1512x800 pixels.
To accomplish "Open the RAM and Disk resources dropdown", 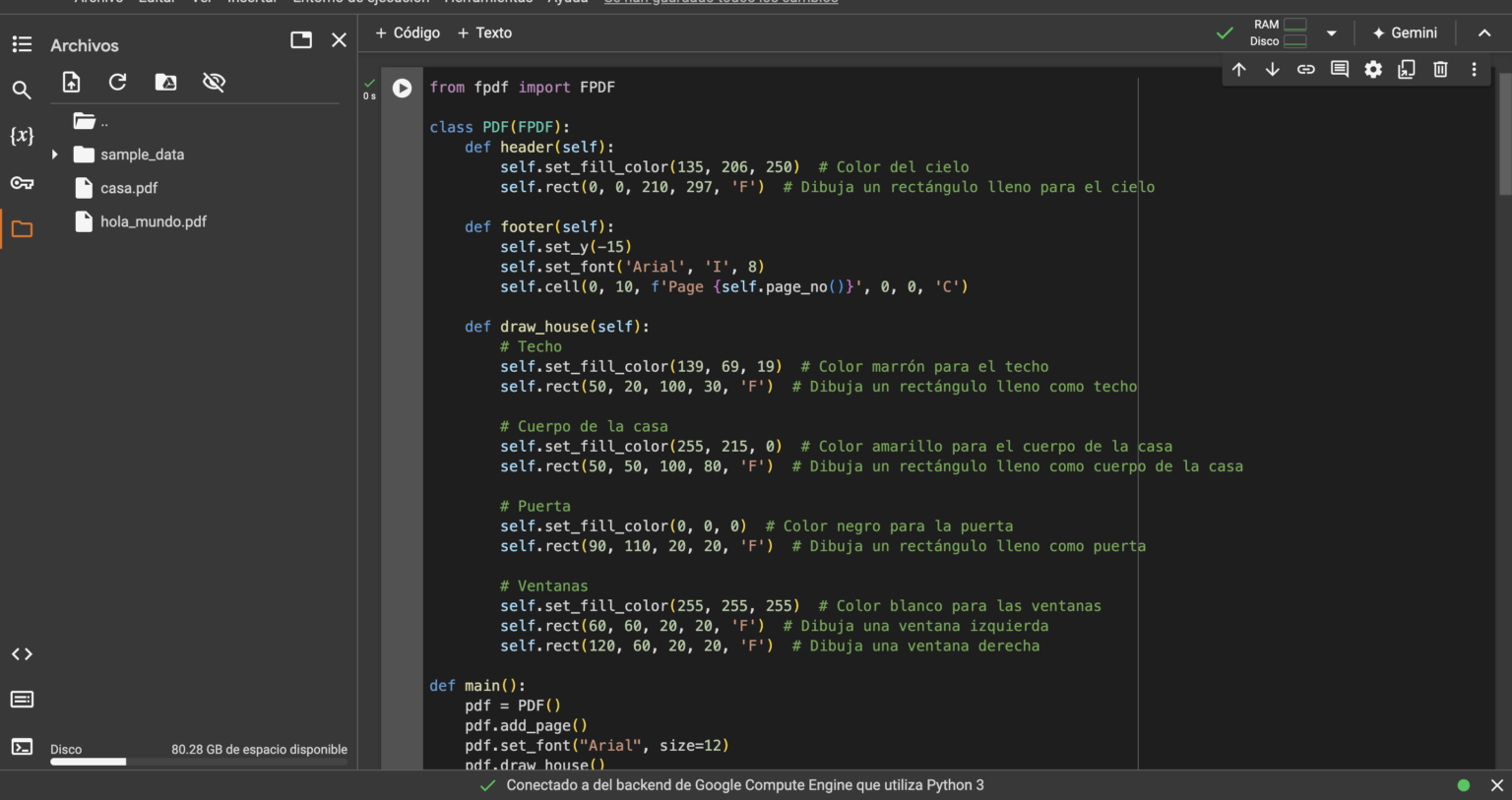I will 1331,32.
